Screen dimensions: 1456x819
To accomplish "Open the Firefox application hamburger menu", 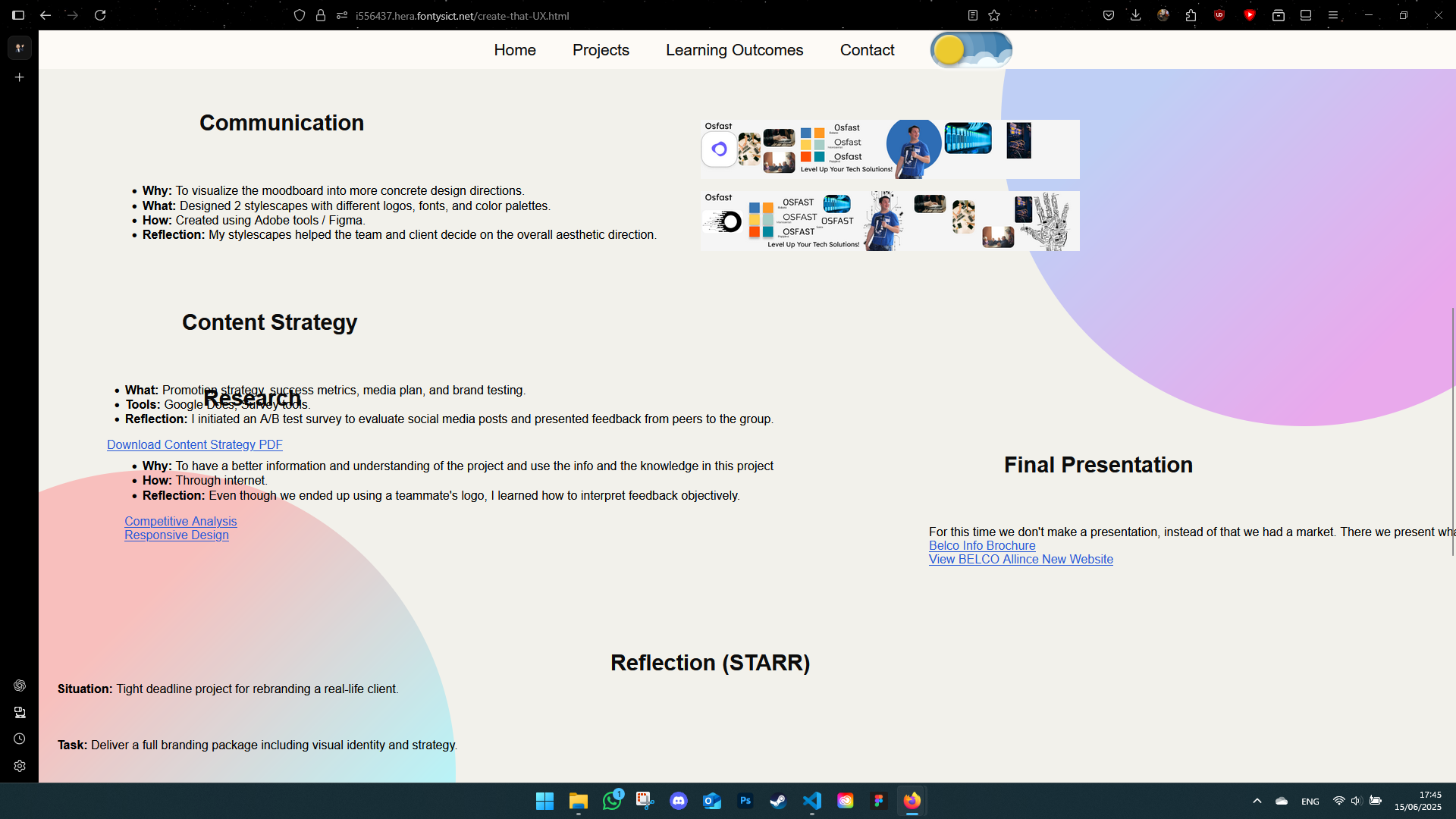I will pyautogui.click(x=1333, y=15).
